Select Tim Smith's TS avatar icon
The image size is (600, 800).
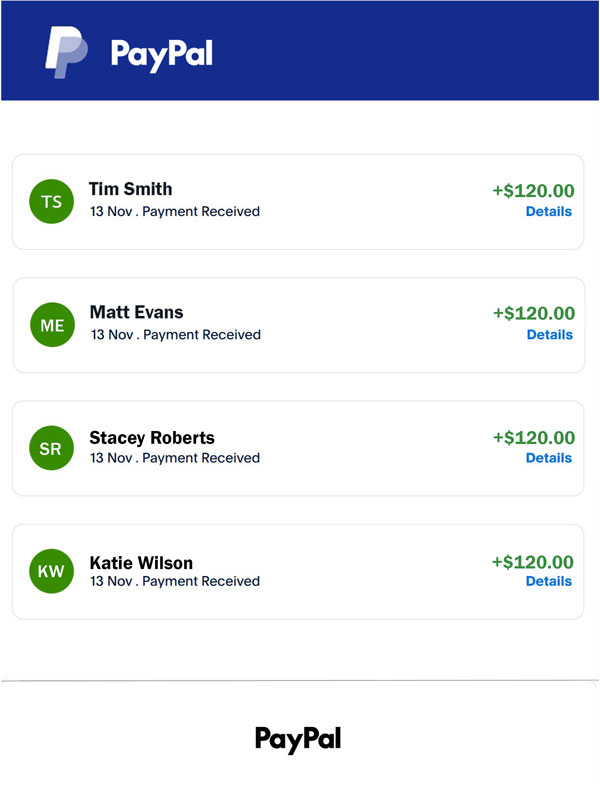point(51,201)
